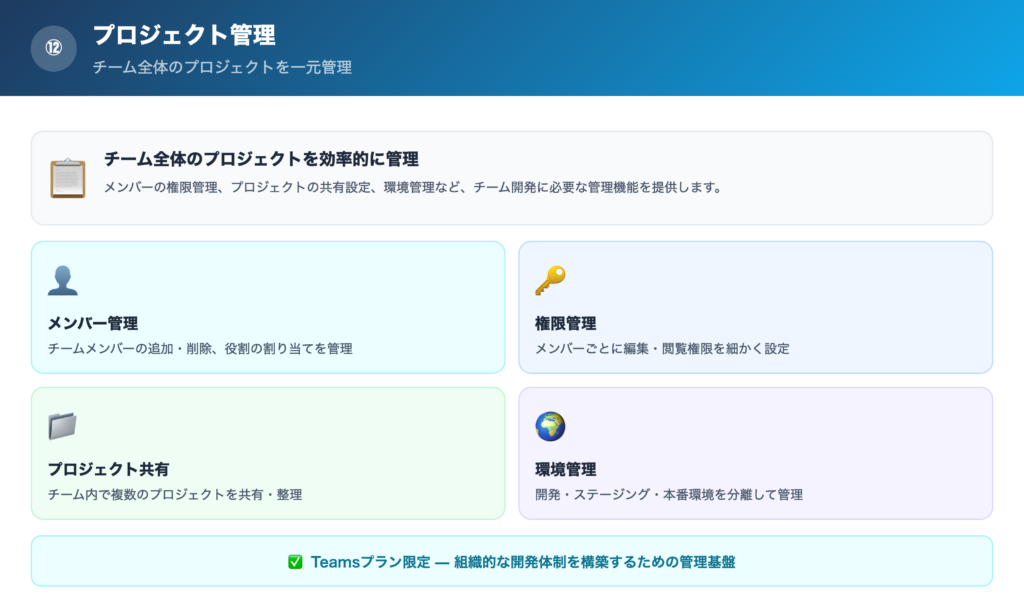This screenshot has height=607, width=1024.
Task: Click the clipboard icon above the description
Action: click(70, 176)
